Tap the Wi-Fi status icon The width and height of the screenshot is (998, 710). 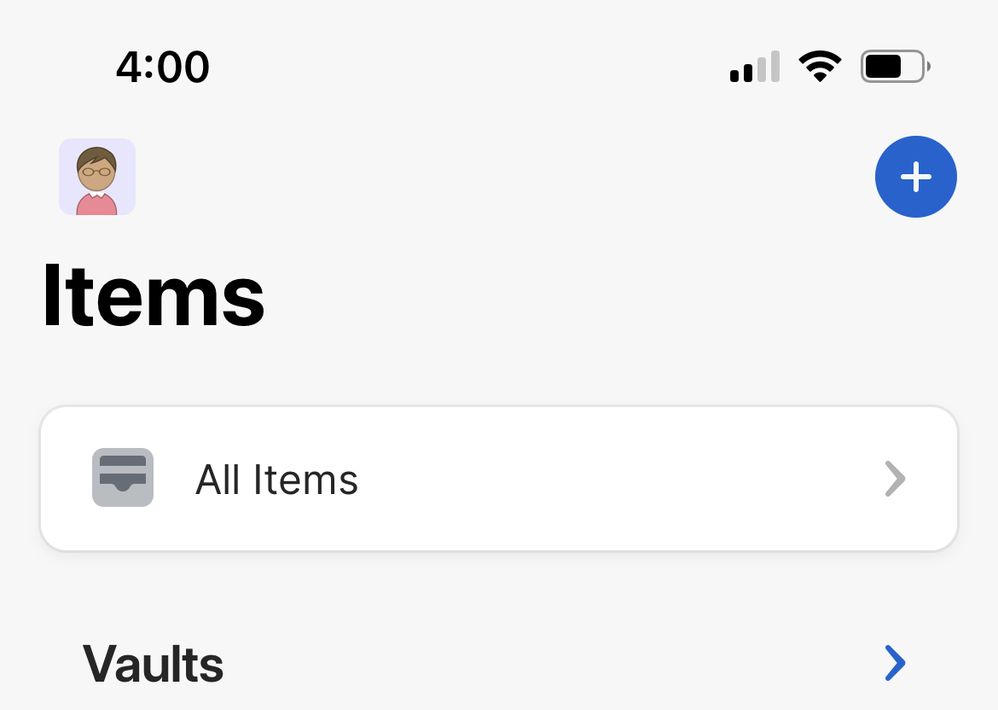pyautogui.click(x=819, y=67)
